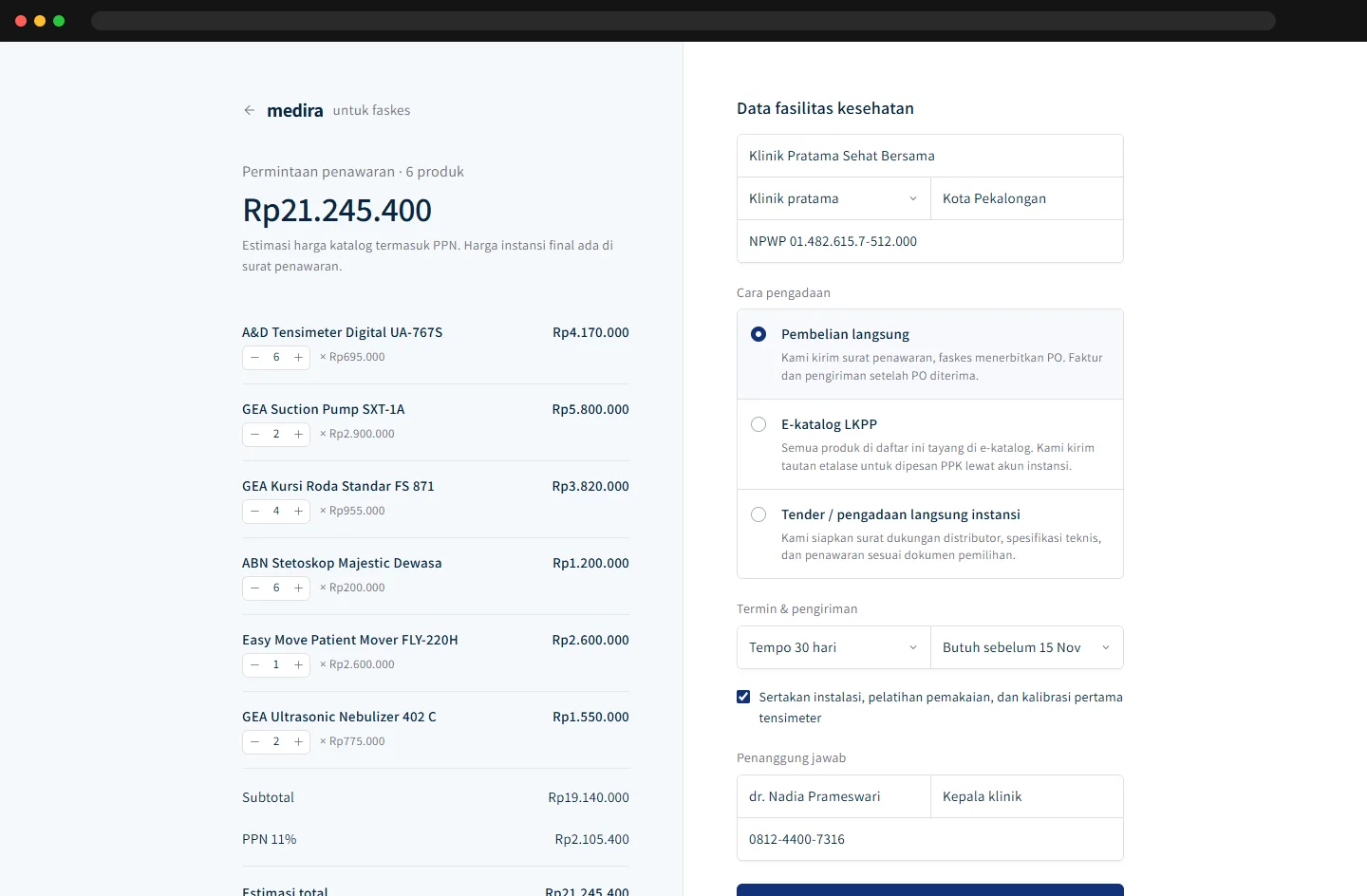Image resolution: width=1367 pixels, height=896 pixels.
Task: Click the Data fasilitas kesehatan heading
Action: tap(825, 108)
